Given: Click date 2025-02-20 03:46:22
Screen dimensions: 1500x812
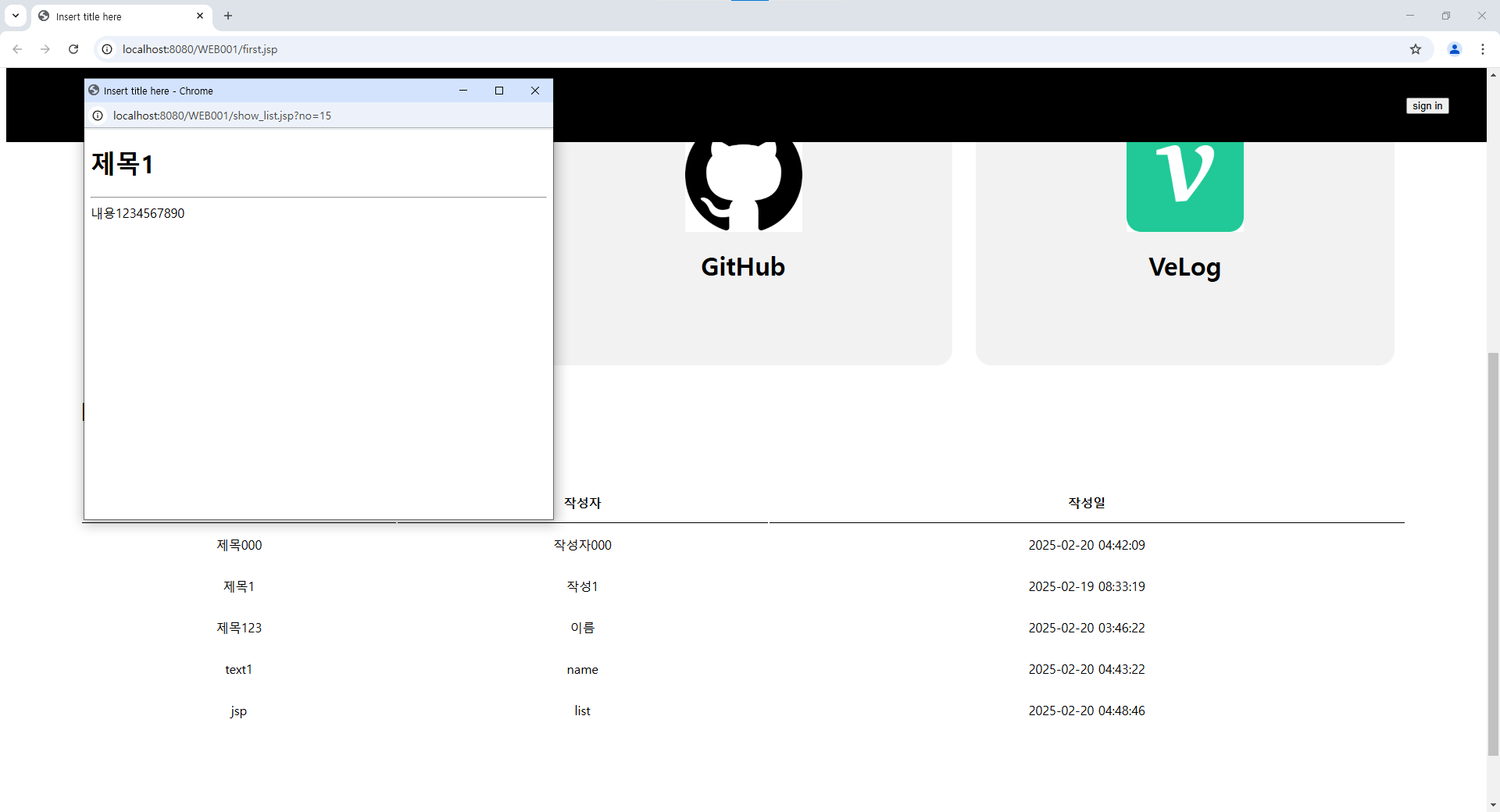Looking at the screenshot, I should (1087, 628).
